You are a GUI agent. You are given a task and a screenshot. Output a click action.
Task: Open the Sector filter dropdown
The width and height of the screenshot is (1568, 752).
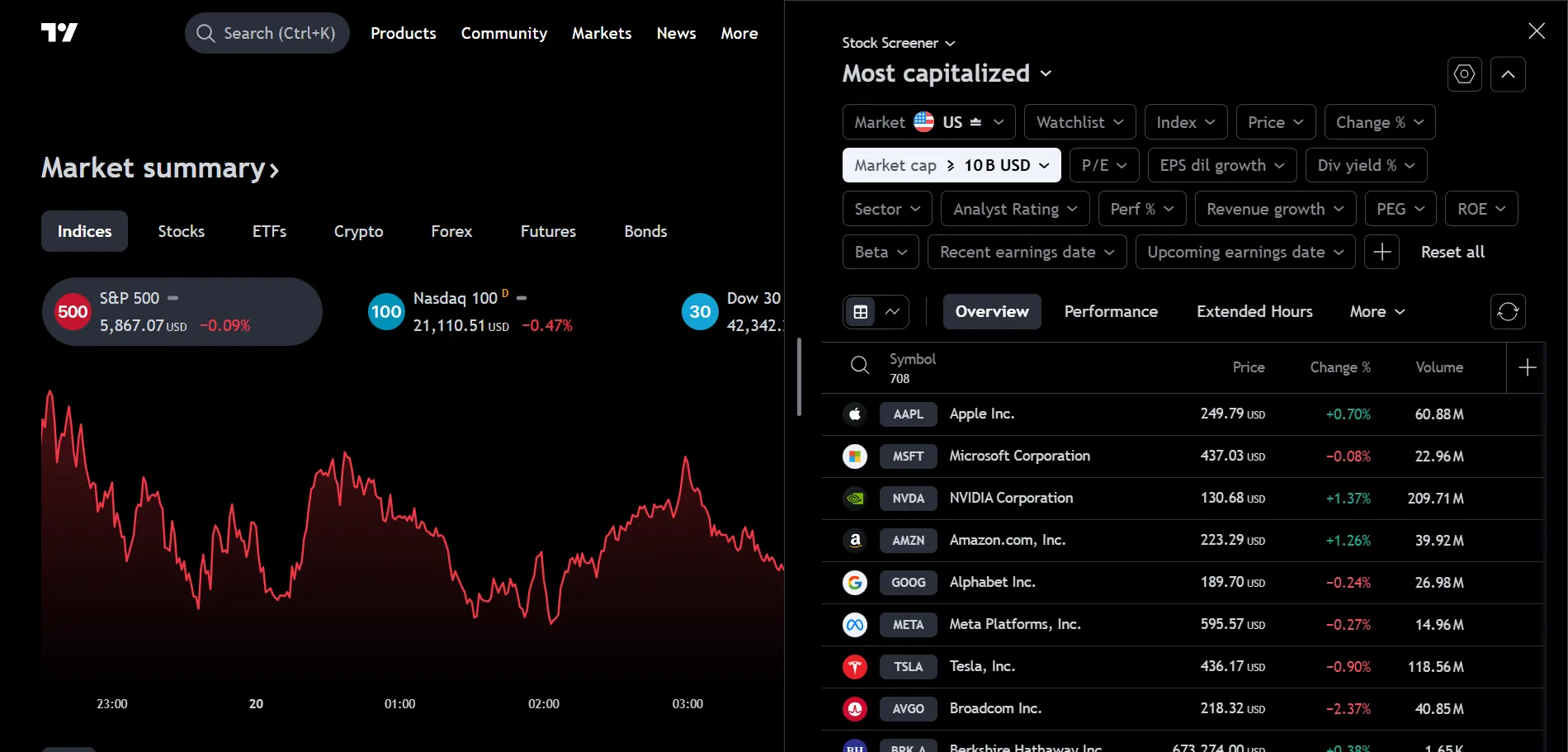(887, 209)
